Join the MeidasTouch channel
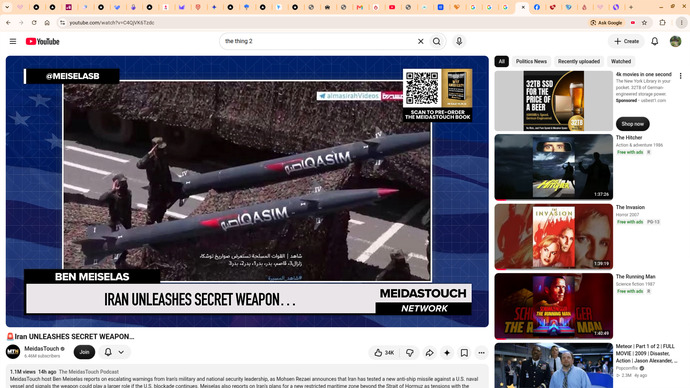Viewport: 690px width, 388px height. [x=84, y=352]
